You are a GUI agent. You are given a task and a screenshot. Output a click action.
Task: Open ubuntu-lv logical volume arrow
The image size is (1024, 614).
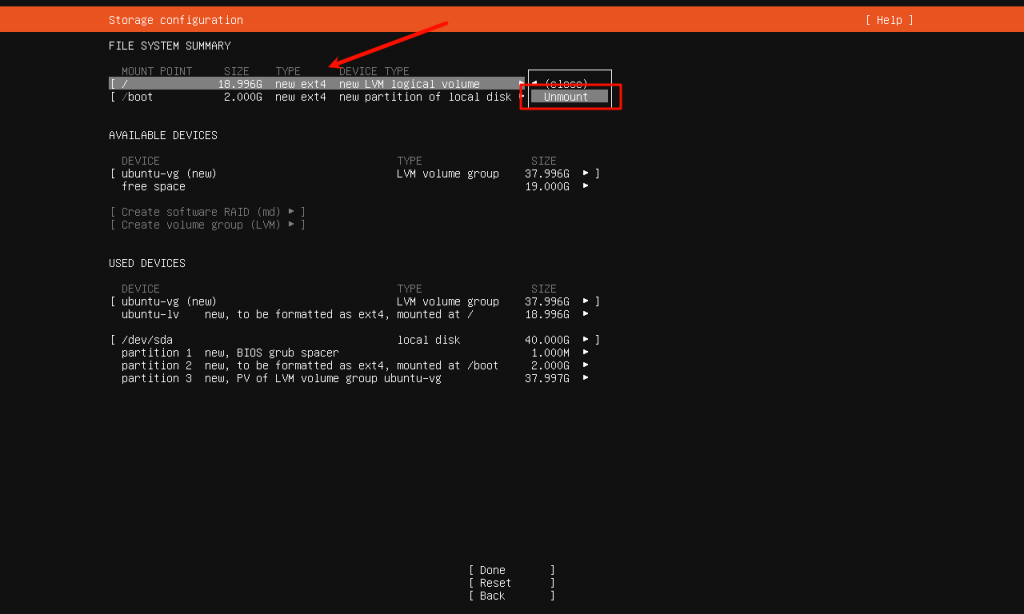pos(586,315)
